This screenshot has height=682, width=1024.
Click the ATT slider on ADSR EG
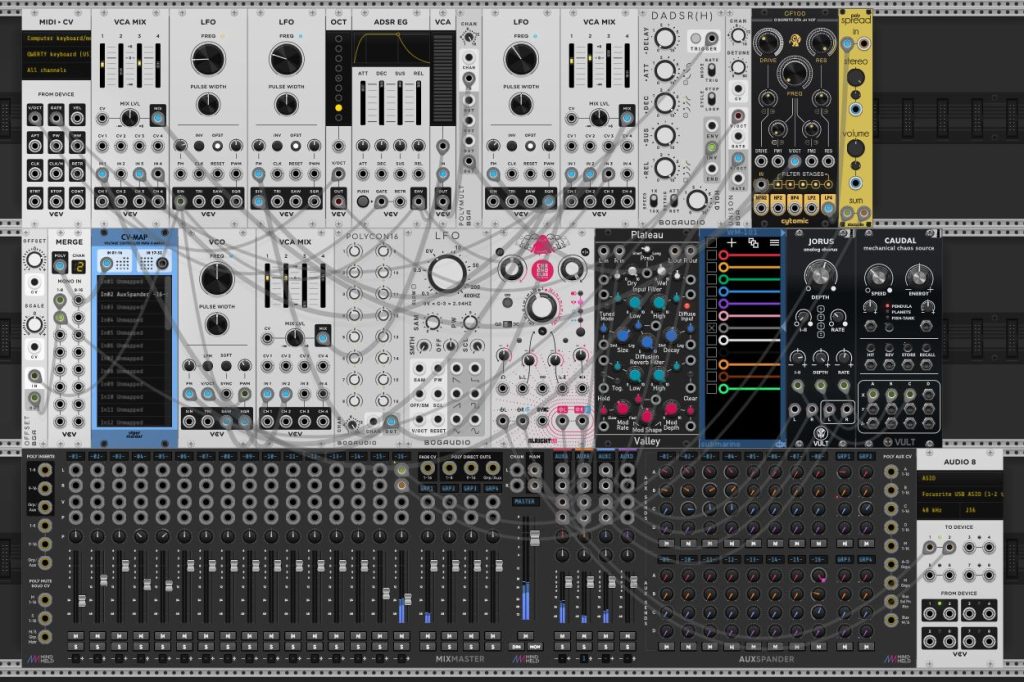[362, 101]
